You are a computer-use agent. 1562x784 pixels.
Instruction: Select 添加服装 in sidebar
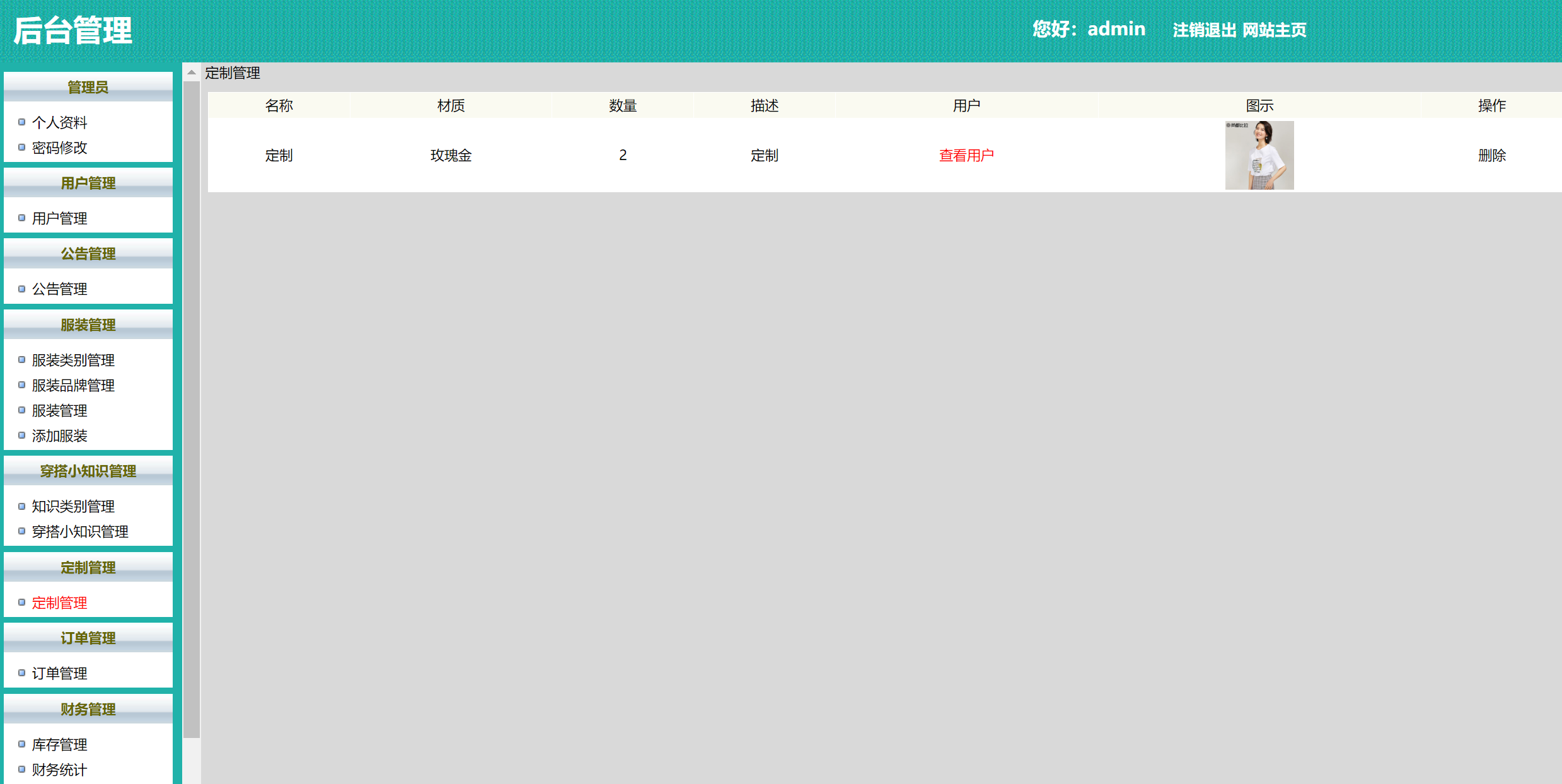[60, 436]
